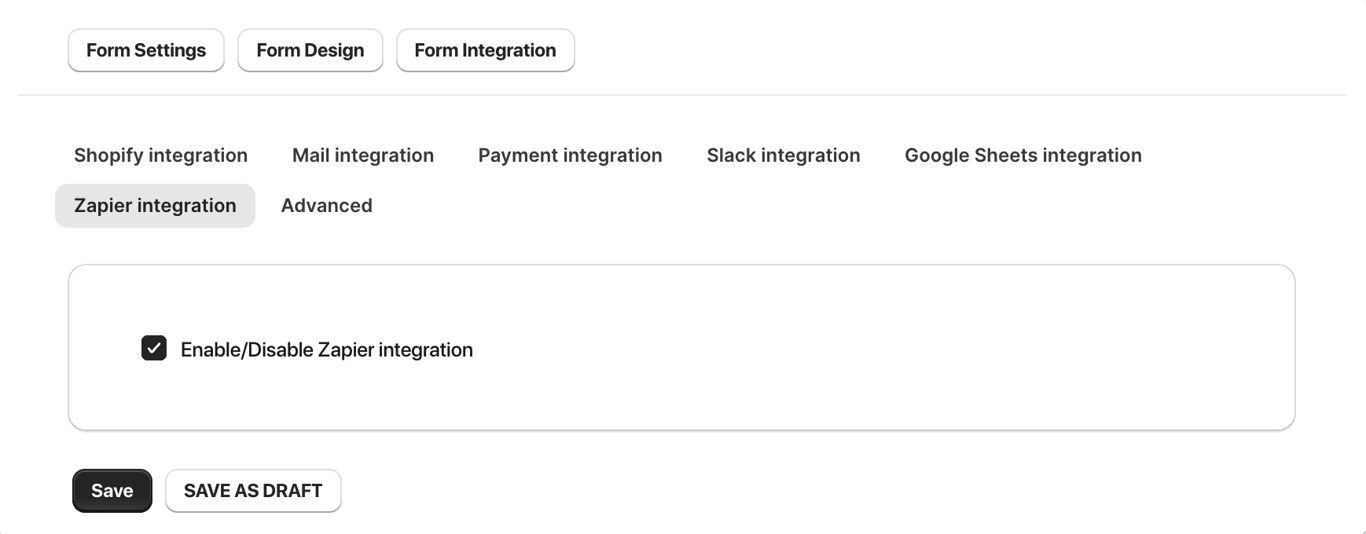Click the Enable/Disable Zapier integration label
1366x534 pixels.
click(326, 350)
